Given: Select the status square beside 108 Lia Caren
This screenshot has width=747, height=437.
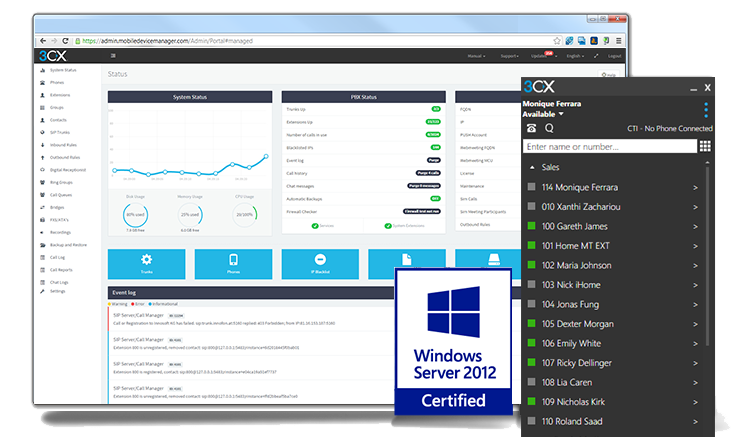Looking at the screenshot, I should [532, 382].
